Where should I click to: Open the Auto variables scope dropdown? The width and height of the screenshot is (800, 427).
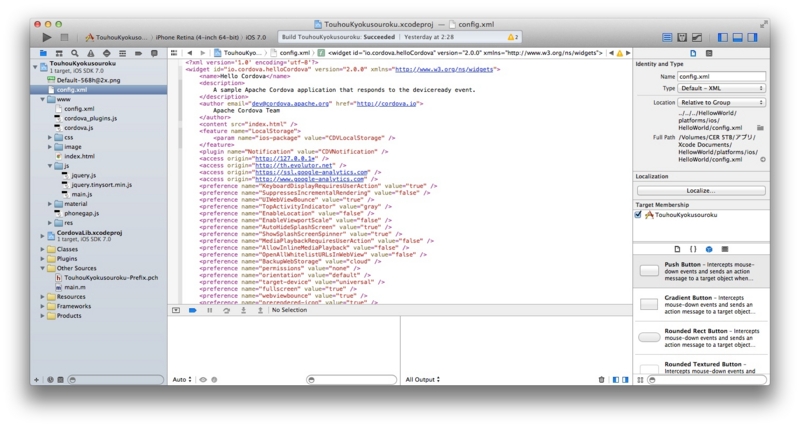[182, 380]
